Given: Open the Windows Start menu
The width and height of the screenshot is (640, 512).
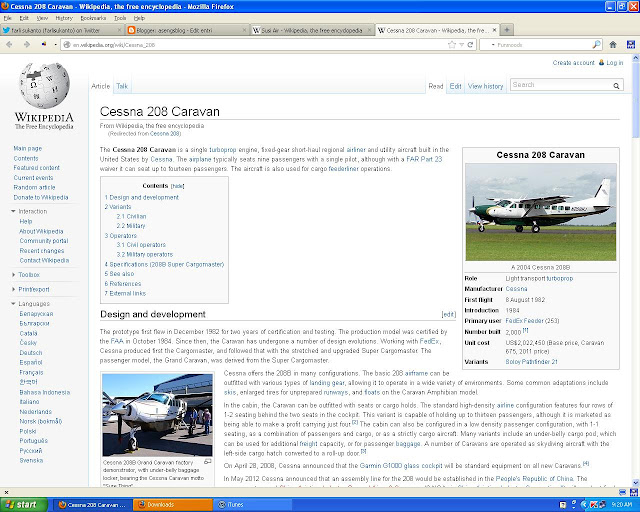Looking at the screenshot, I should 24,505.
